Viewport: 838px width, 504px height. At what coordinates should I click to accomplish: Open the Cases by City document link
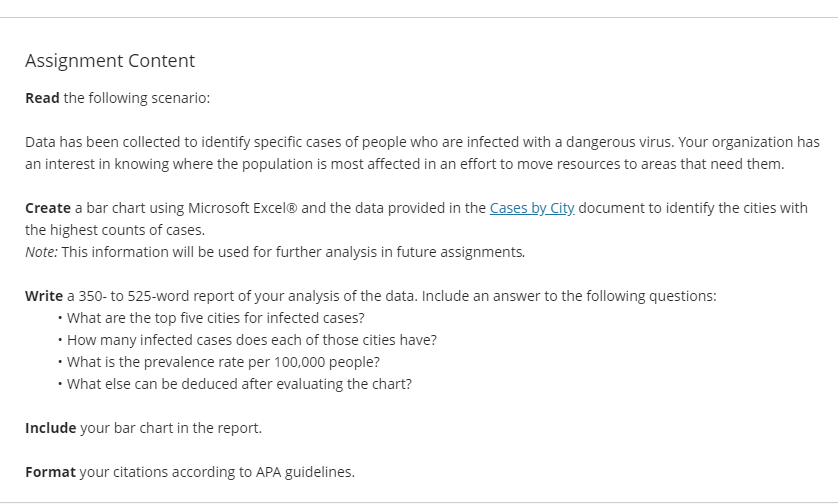point(532,208)
